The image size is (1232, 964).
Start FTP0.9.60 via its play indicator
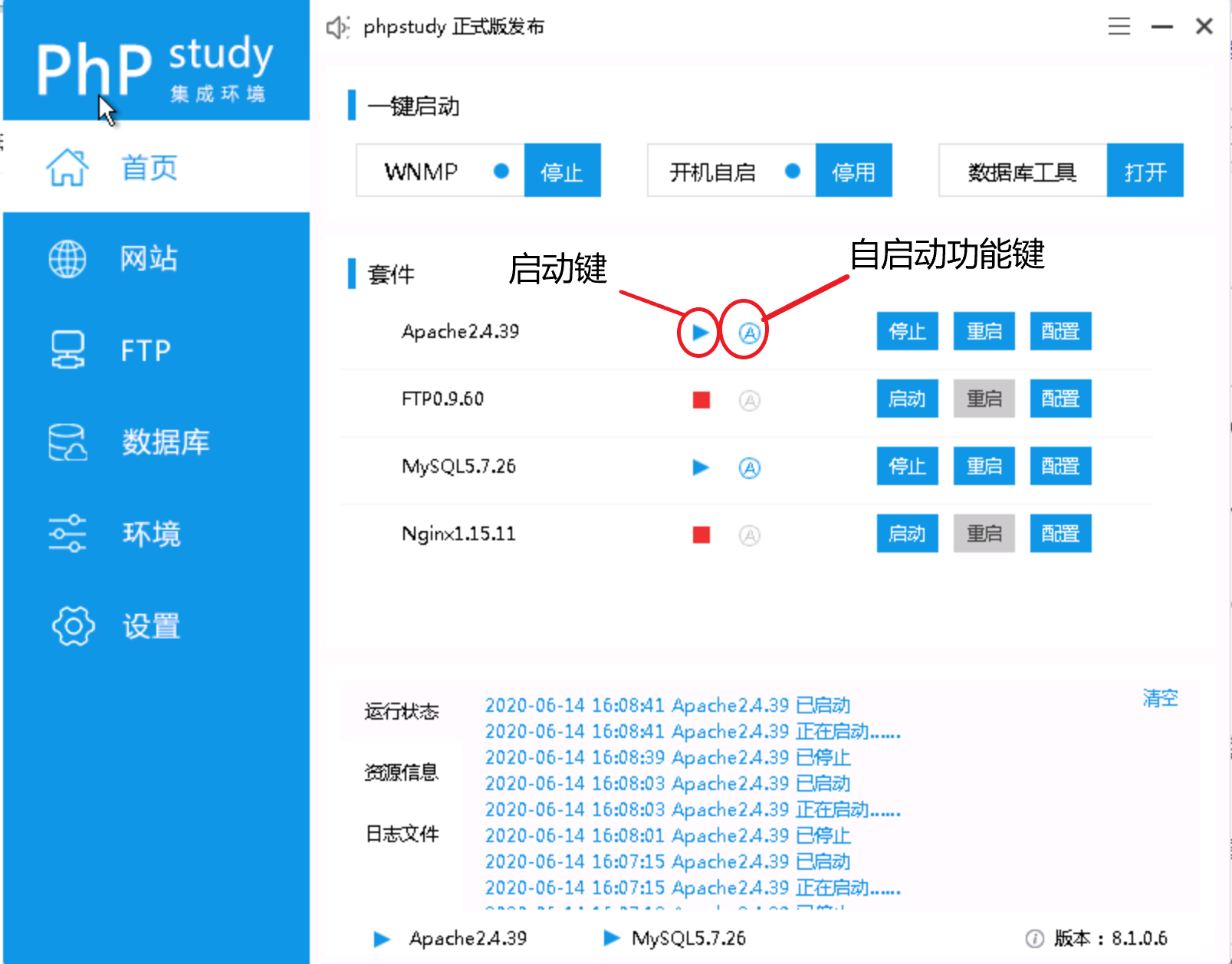[x=700, y=399]
